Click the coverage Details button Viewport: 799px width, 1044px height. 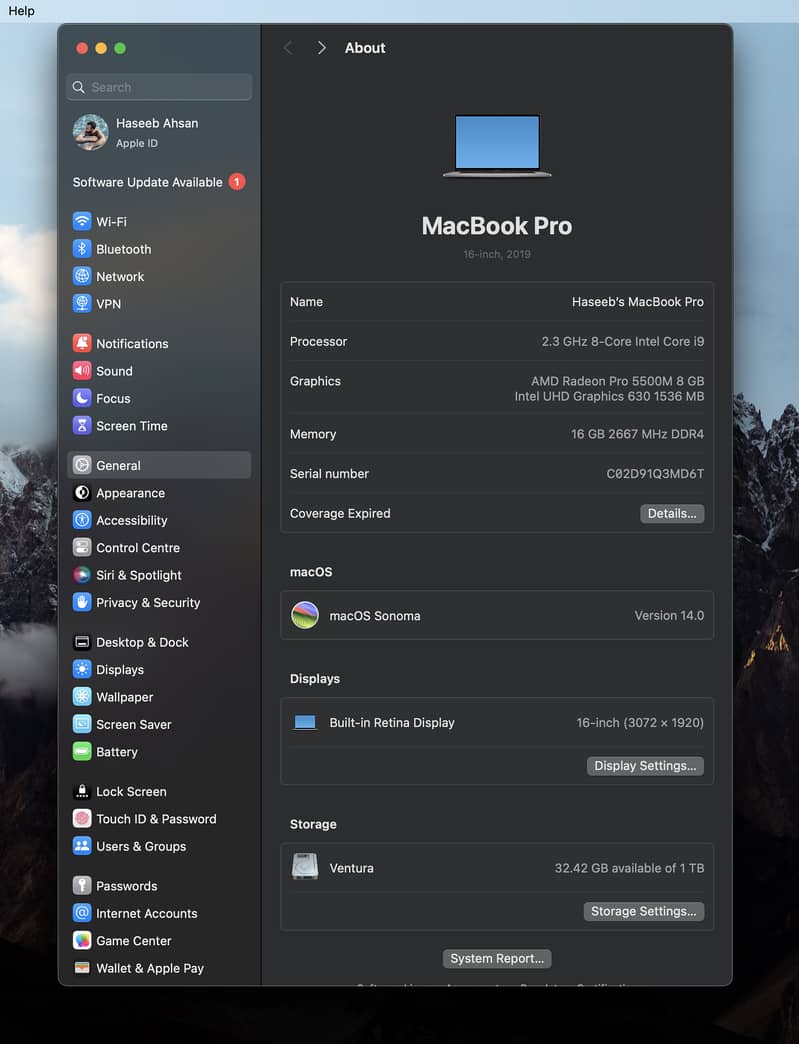pos(672,514)
